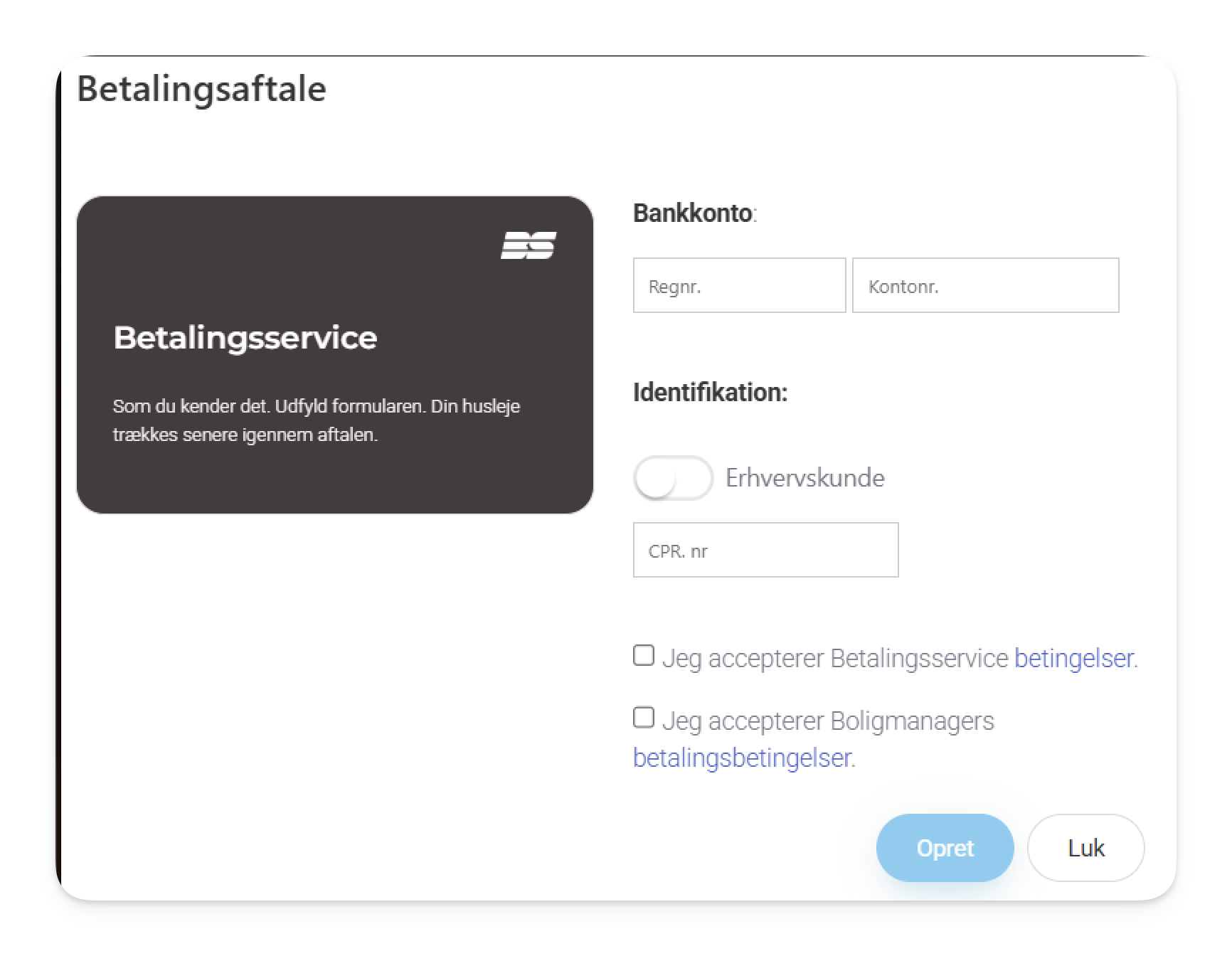Click the Bankkonto label
This screenshot has height=956, width=1232.
coord(695,213)
